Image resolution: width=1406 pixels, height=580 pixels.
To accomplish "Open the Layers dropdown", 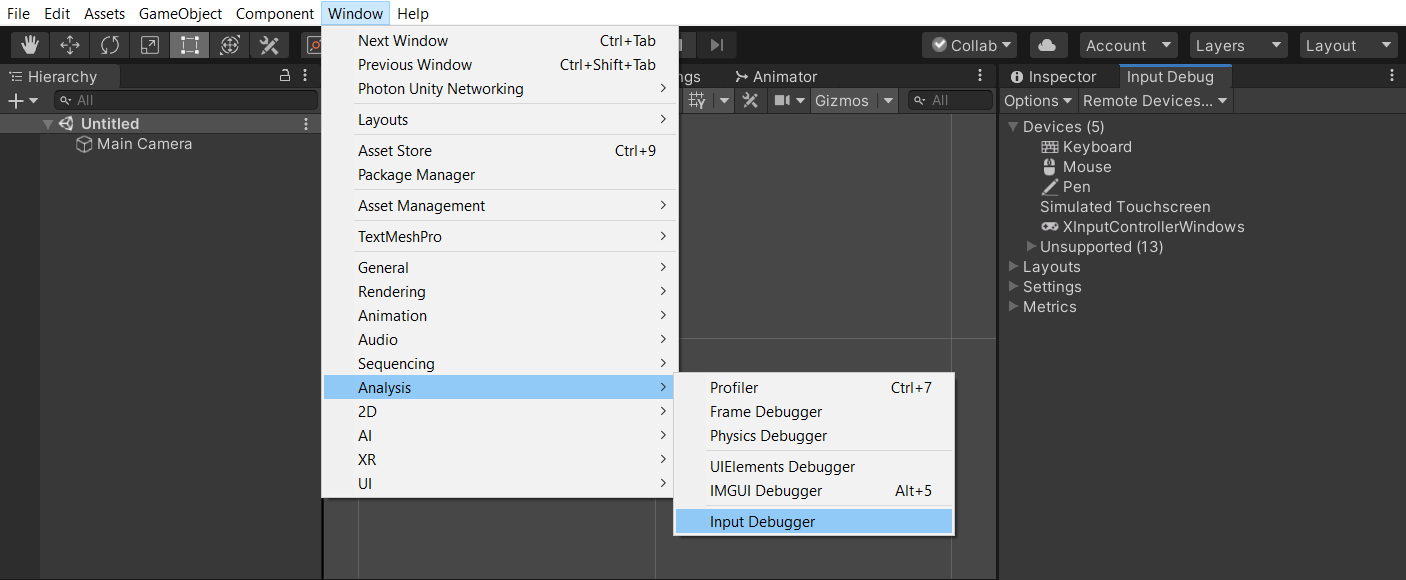I will point(1238,45).
